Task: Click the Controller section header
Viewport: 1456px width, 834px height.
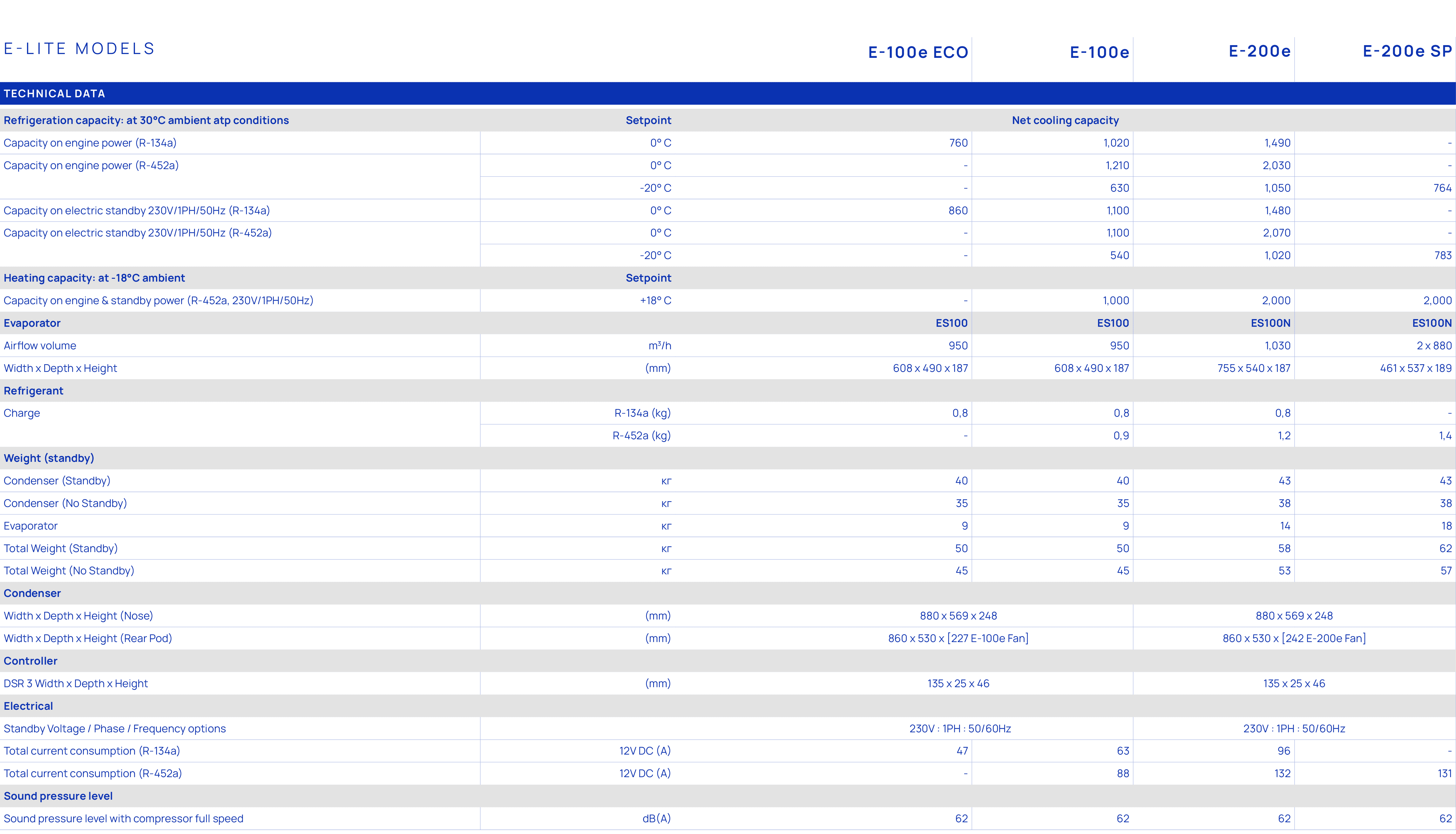Action: (30, 660)
